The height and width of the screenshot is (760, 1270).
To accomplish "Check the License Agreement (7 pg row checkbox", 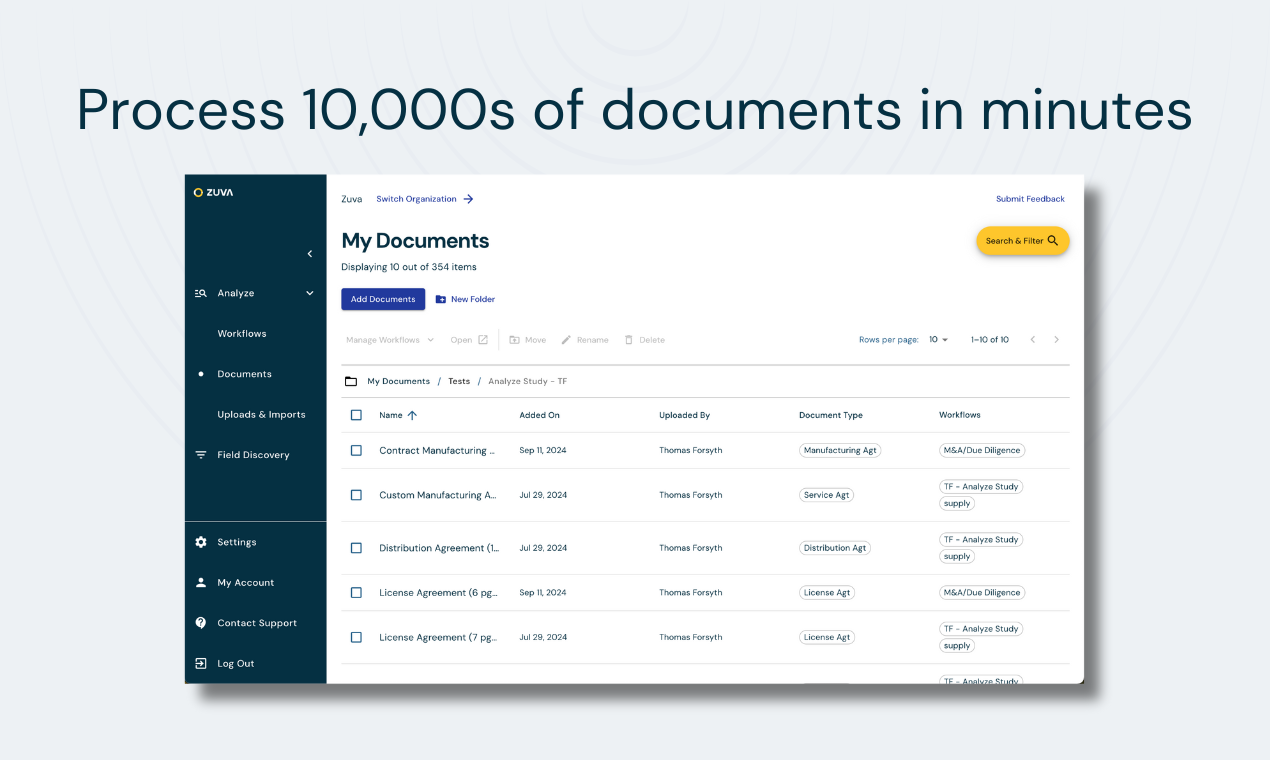I will click(356, 637).
